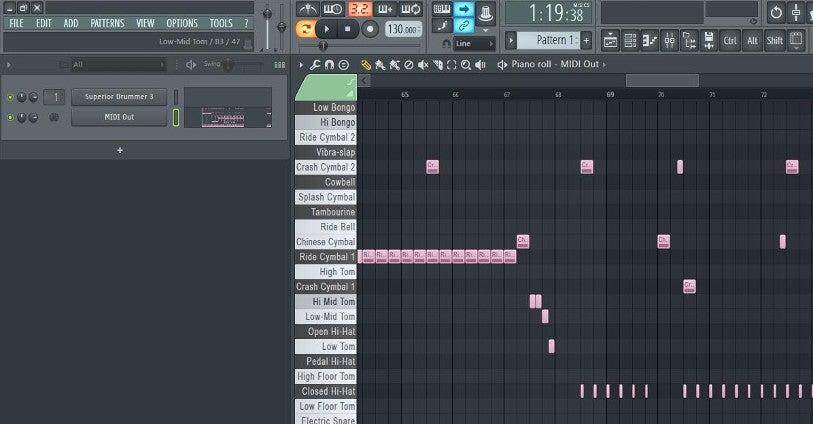This screenshot has width=813, height=424.
Task: Toggle pattern/song mode button
Action: click(306, 29)
